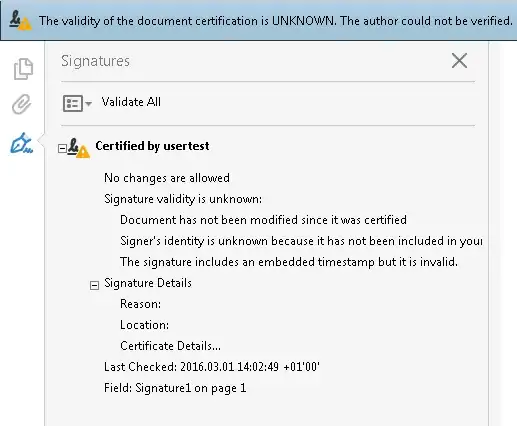Select the No changes are allowed line
Image resolution: width=517 pixels, height=426 pixels.
click(x=167, y=178)
